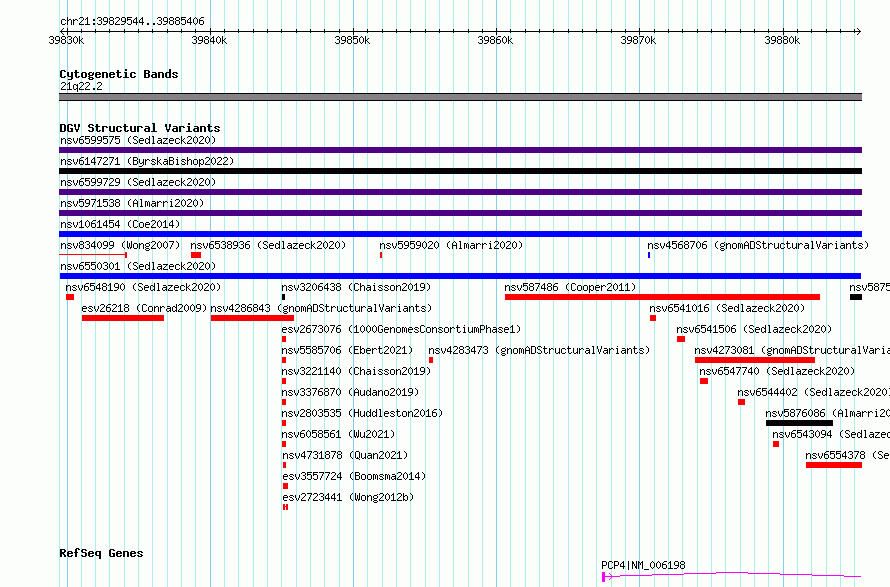Viewport: 890px width, 587px height.
Task: Open the nsv4283473 (gnomADStructuralVariants) label
Action: [539, 350]
